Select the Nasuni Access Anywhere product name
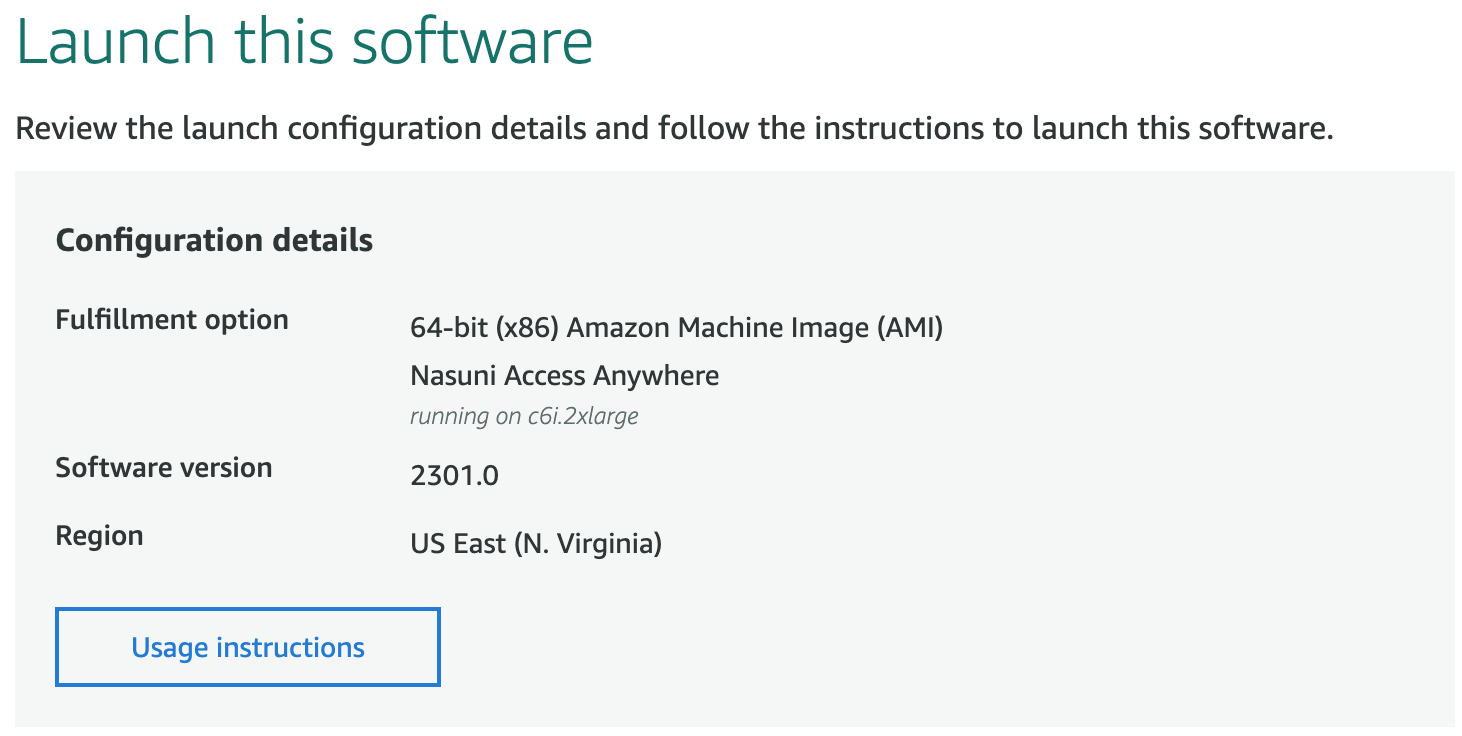 [x=564, y=376]
